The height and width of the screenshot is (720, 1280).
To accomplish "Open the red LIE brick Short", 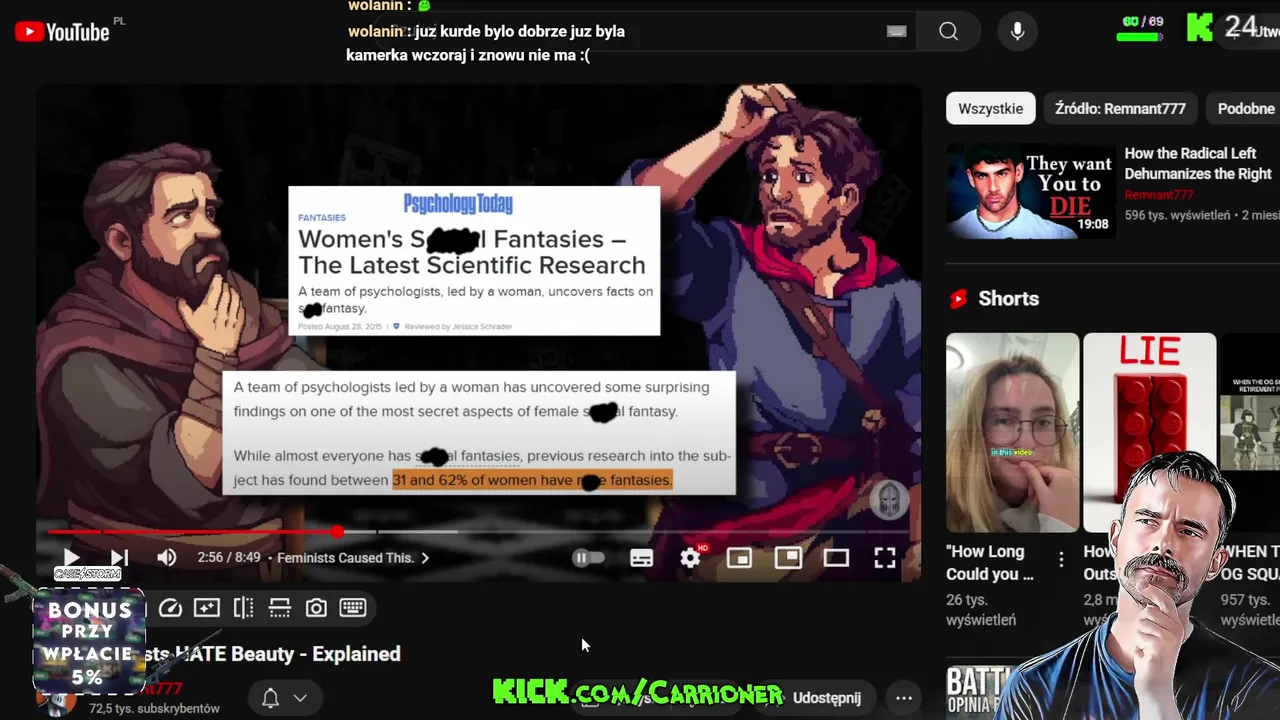I will 1149,432.
